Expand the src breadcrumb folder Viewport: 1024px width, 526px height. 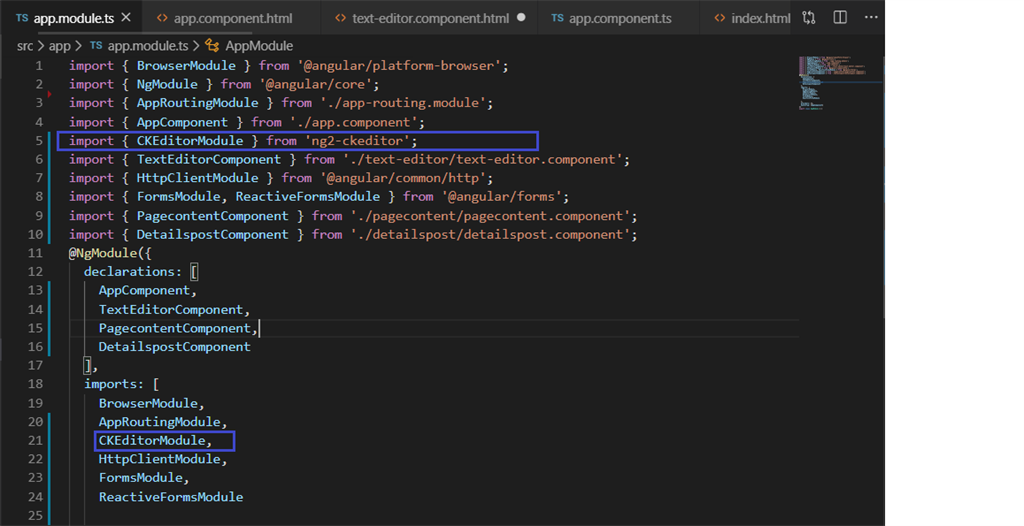25,46
